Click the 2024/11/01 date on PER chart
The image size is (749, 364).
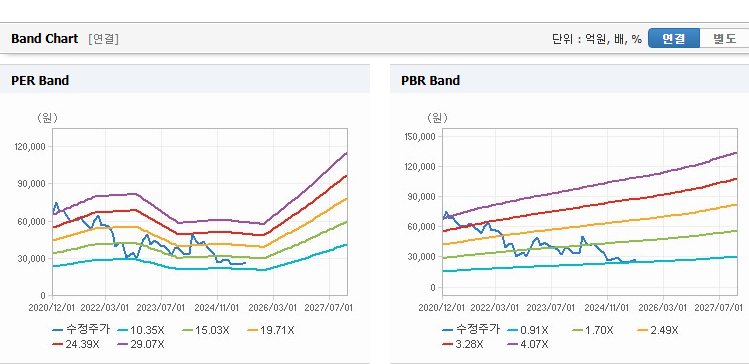pos(217,307)
